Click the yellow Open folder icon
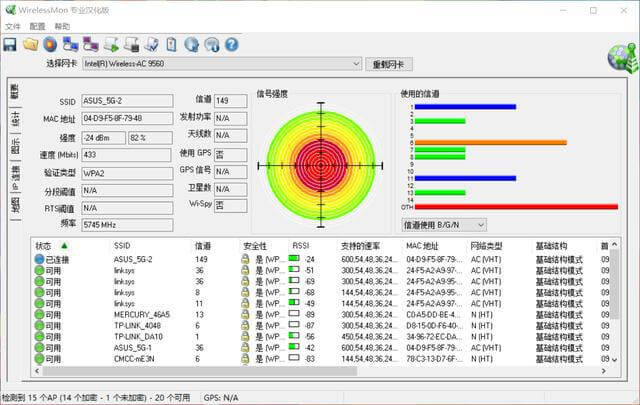Screen dimensions: 640x405 coord(30,44)
